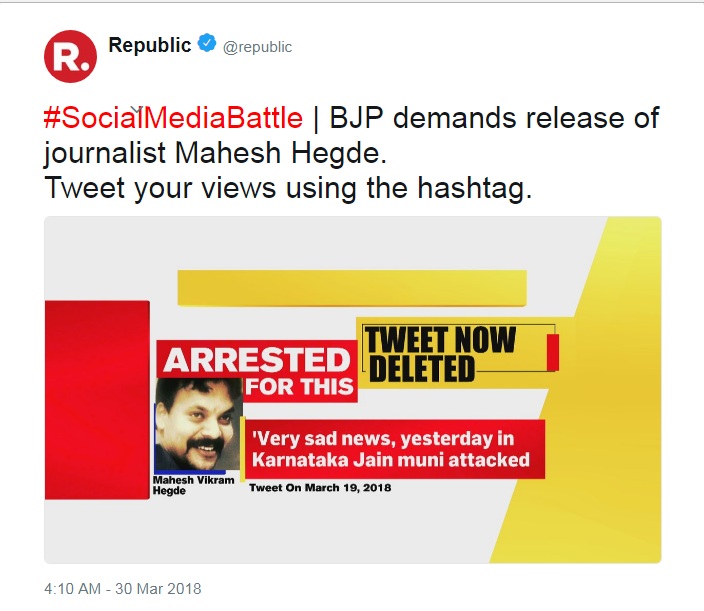Open the tweet's attached news graphic
This screenshot has width=704, height=611.
[x=352, y=390]
